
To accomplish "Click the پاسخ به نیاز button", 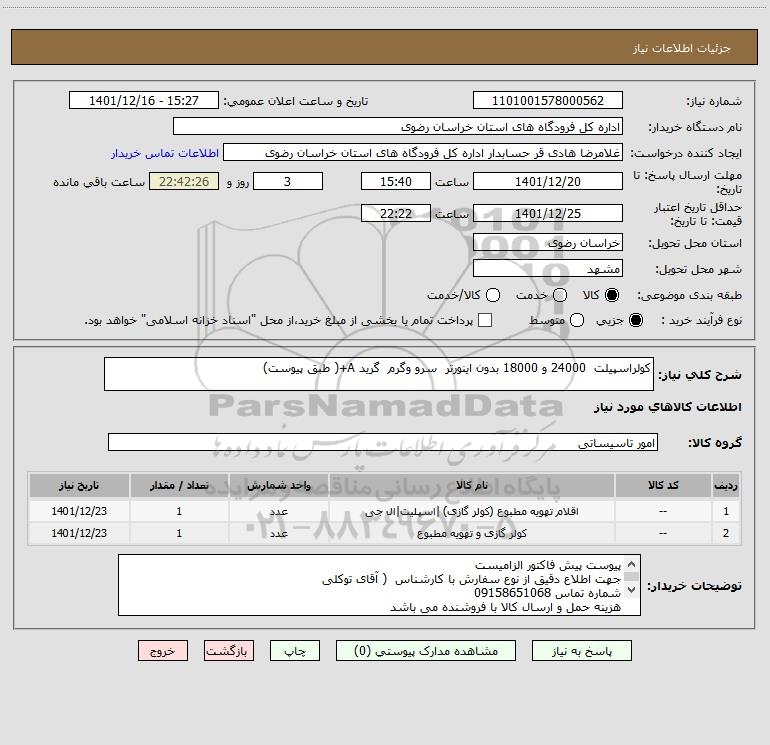I will click(x=581, y=651).
